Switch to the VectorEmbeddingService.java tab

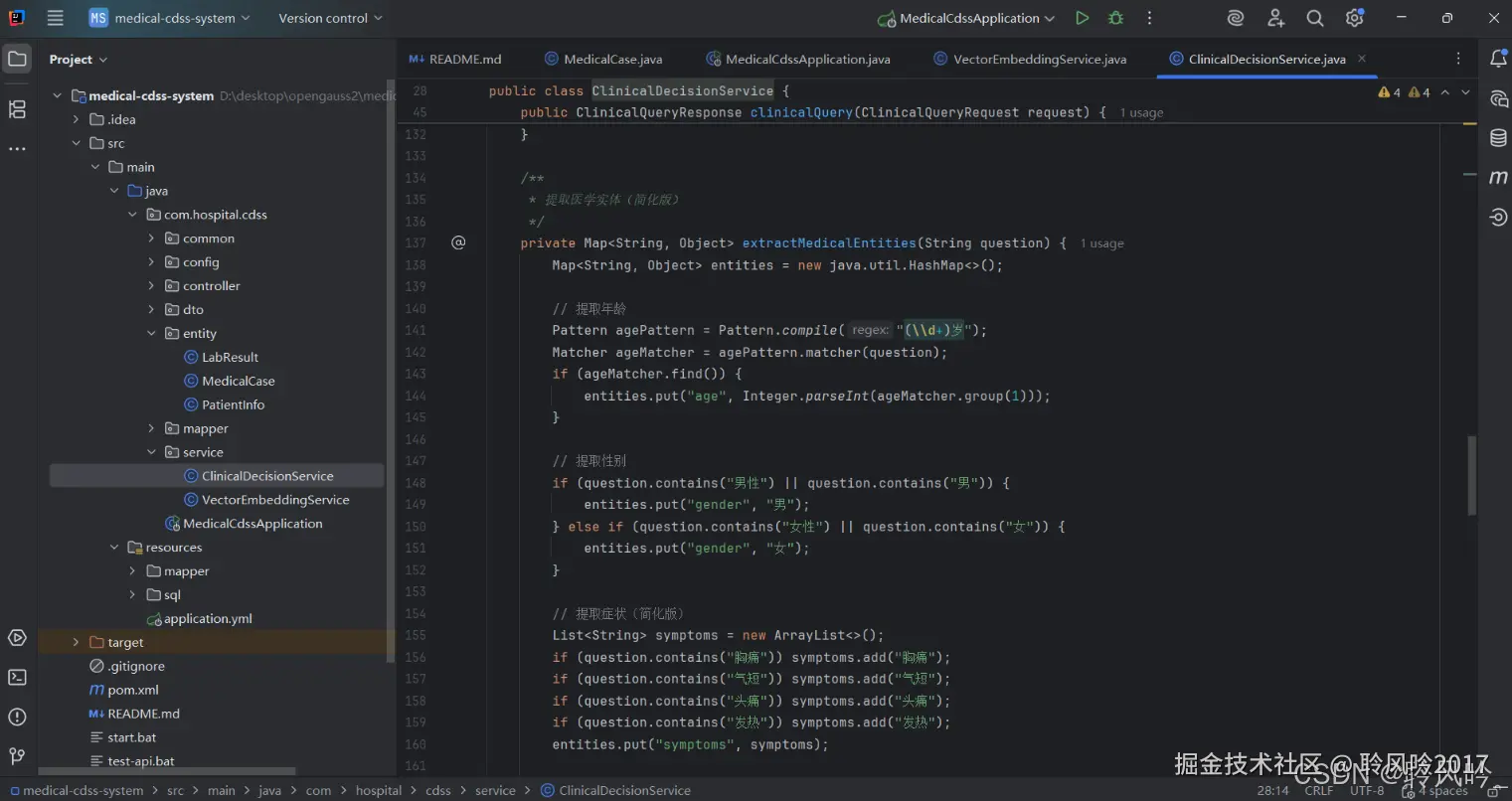1039,60
